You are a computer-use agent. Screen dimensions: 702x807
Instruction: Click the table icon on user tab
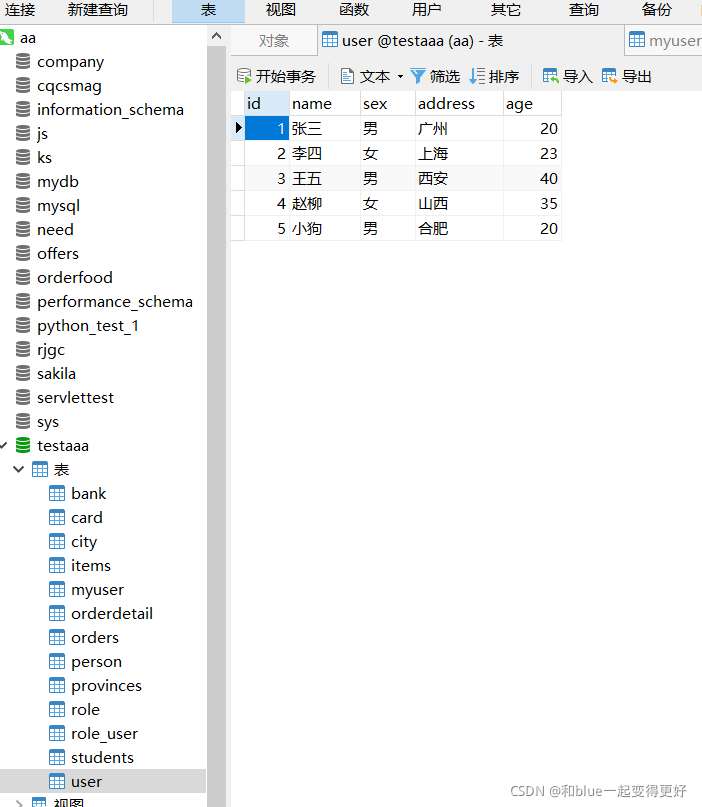point(330,40)
